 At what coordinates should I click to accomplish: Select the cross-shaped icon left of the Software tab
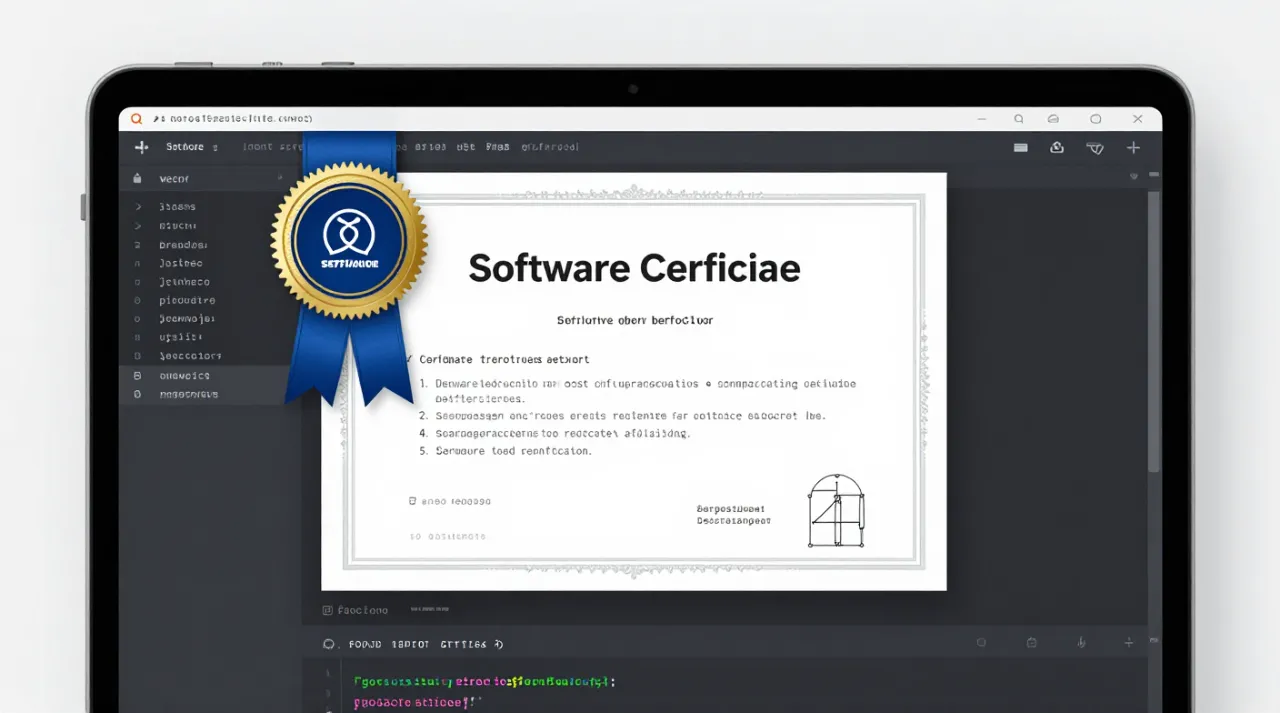[141, 147]
